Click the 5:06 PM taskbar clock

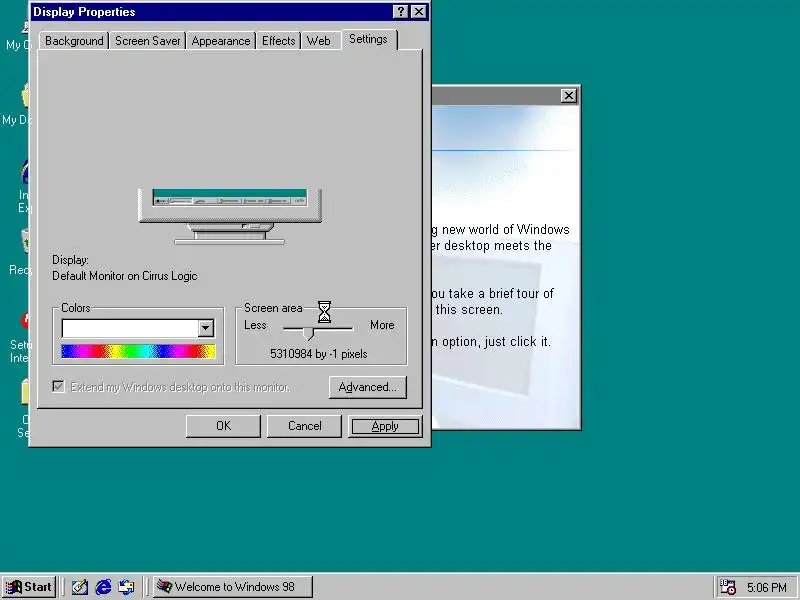click(766, 588)
